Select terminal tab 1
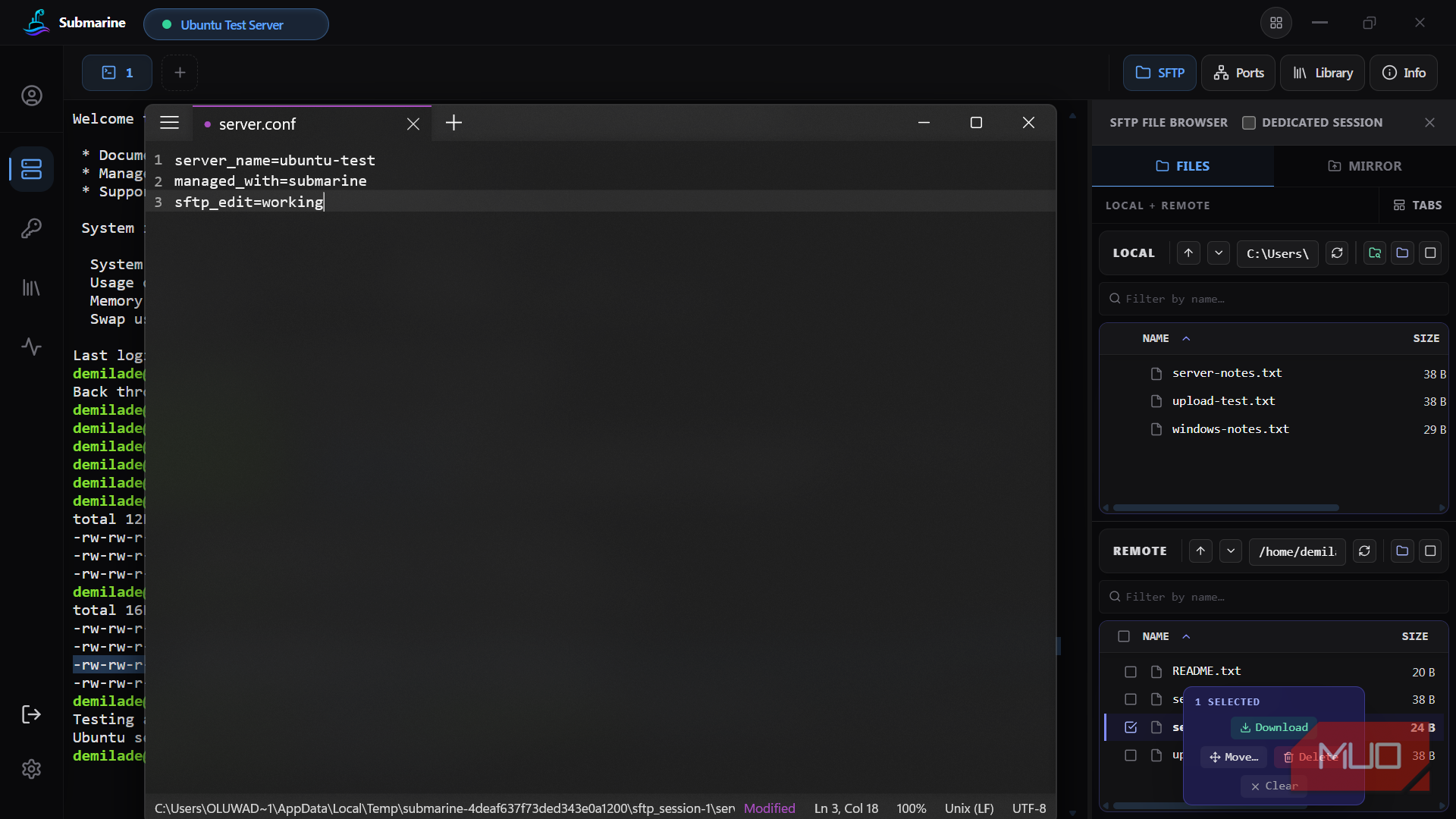Viewport: 1456px width, 819px height. pos(118,73)
